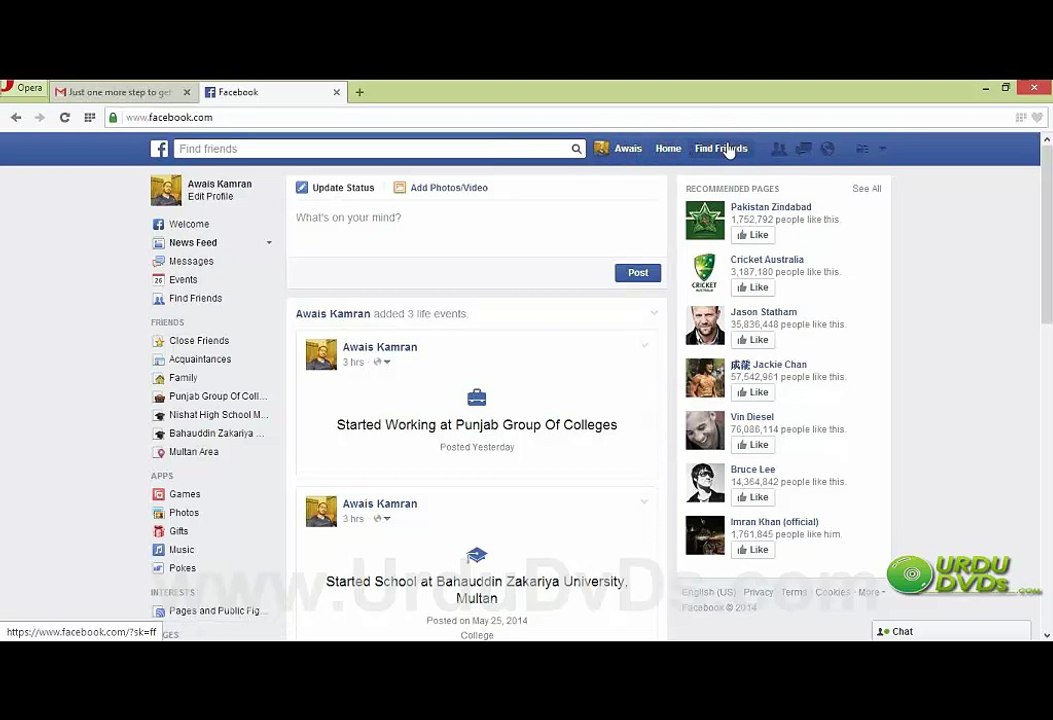The width and height of the screenshot is (1053, 720).
Task: Open the Chat bar
Action: (951, 631)
